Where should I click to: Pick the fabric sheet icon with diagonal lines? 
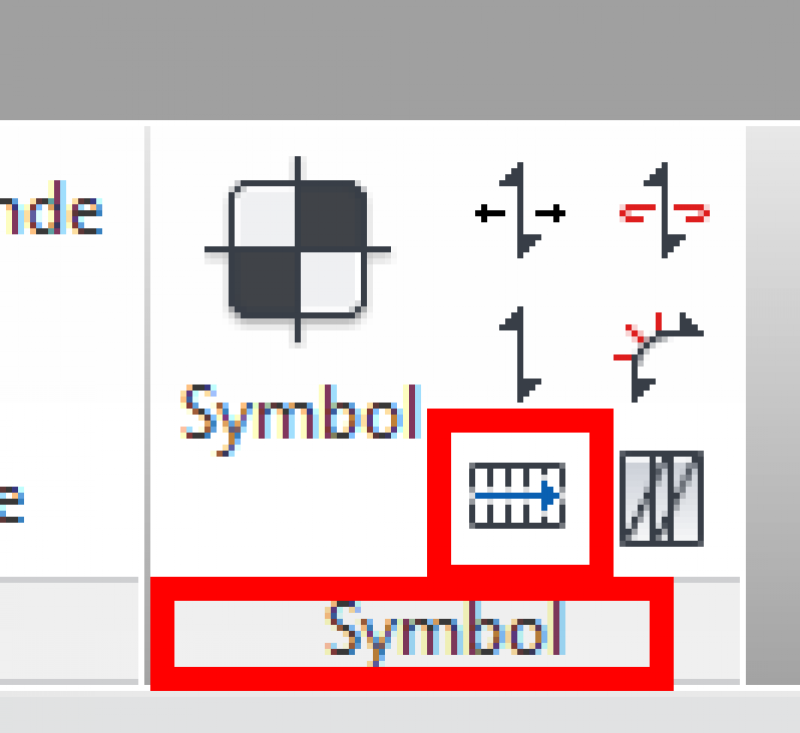tap(662, 498)
